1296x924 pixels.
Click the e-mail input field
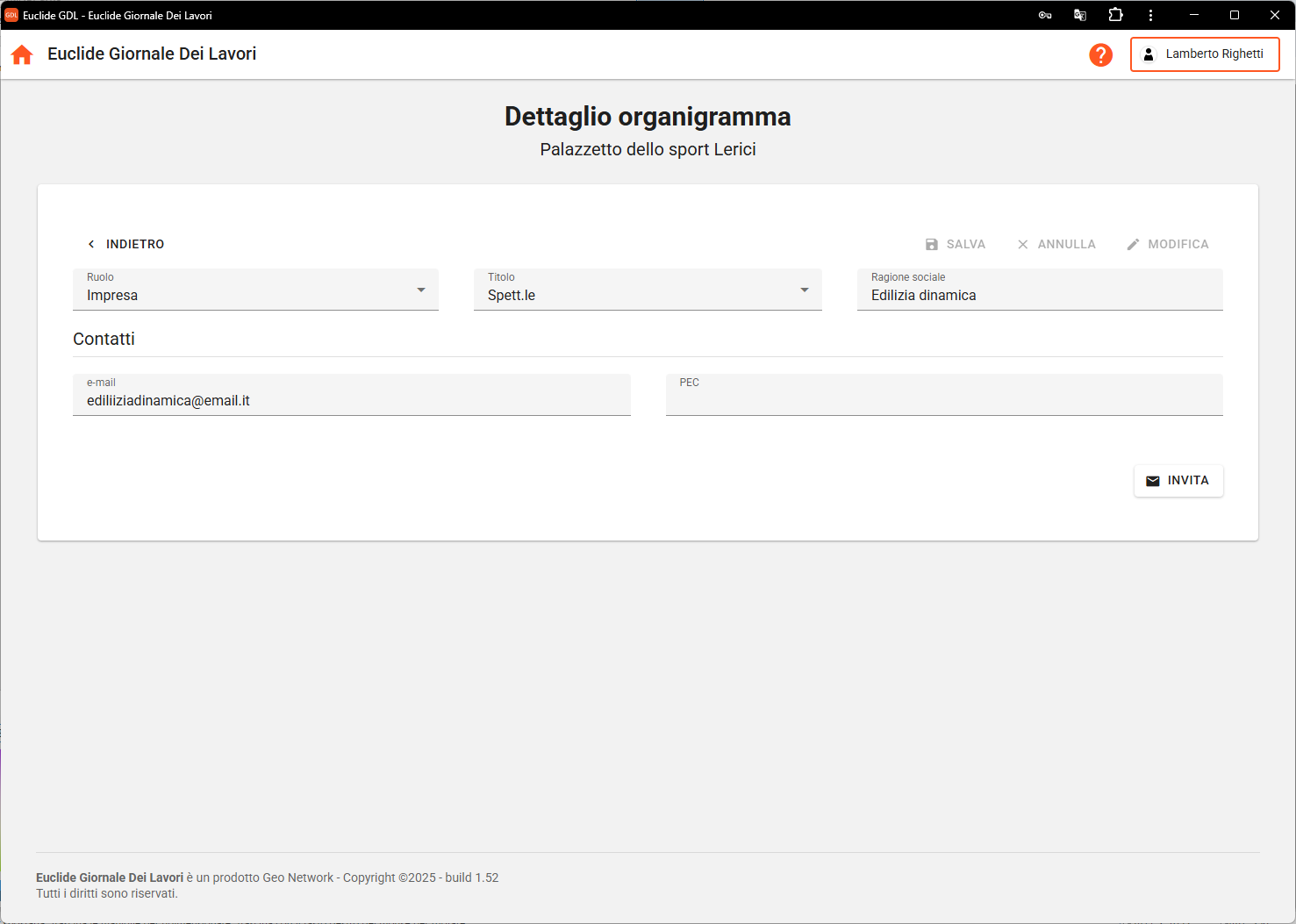pyautogui.click(x=351, y=400)
